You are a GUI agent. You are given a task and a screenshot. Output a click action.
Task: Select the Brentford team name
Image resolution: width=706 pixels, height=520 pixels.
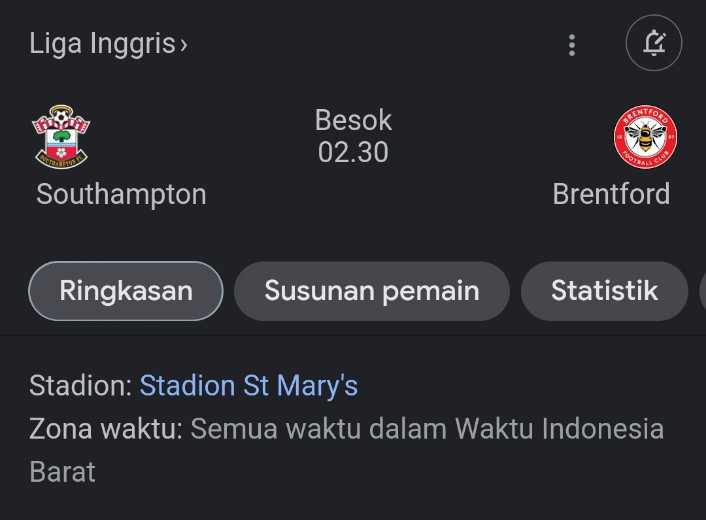click(611, 194)
